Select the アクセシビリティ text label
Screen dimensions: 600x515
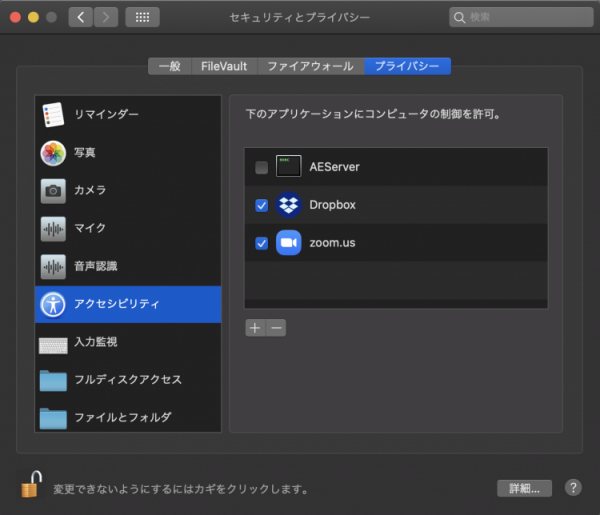pyautogui.click(x=117, y=304)
